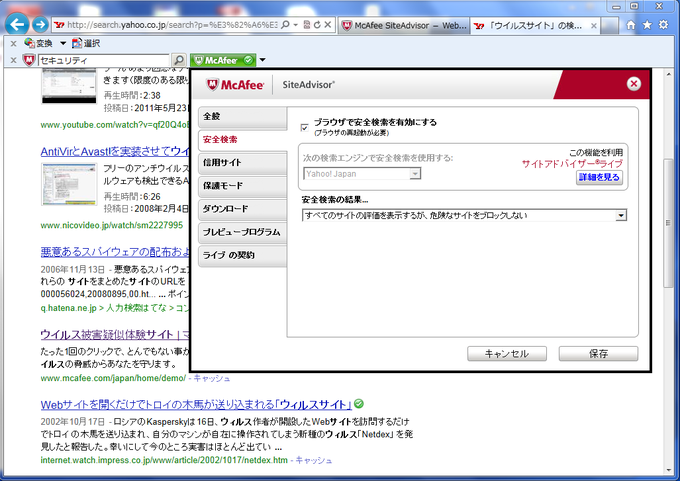Select 全般 settings tab
Viewport: 680px width, 481px height.
(242, 116)
